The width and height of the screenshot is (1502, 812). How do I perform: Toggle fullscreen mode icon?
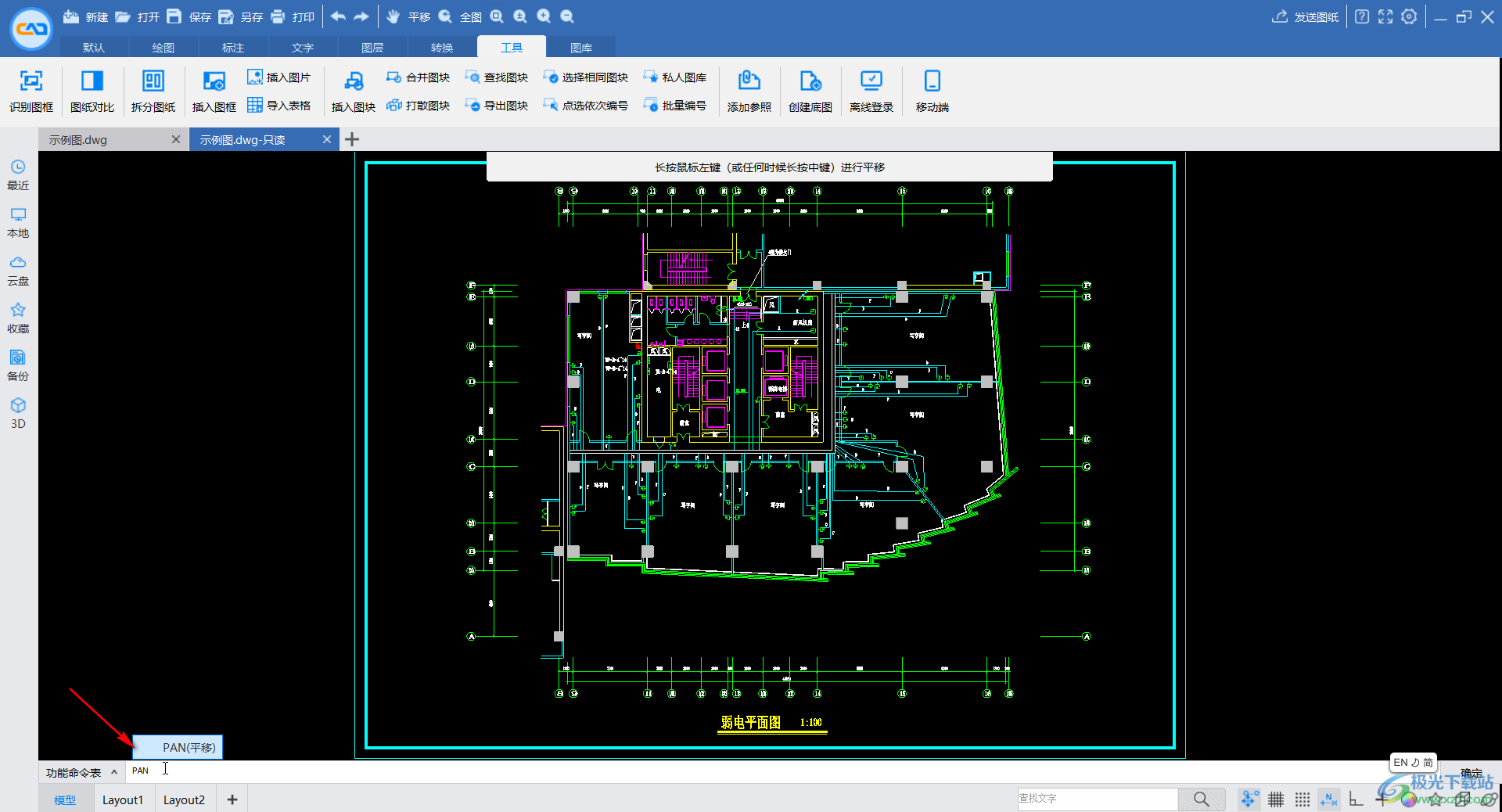coord(1385,16)
